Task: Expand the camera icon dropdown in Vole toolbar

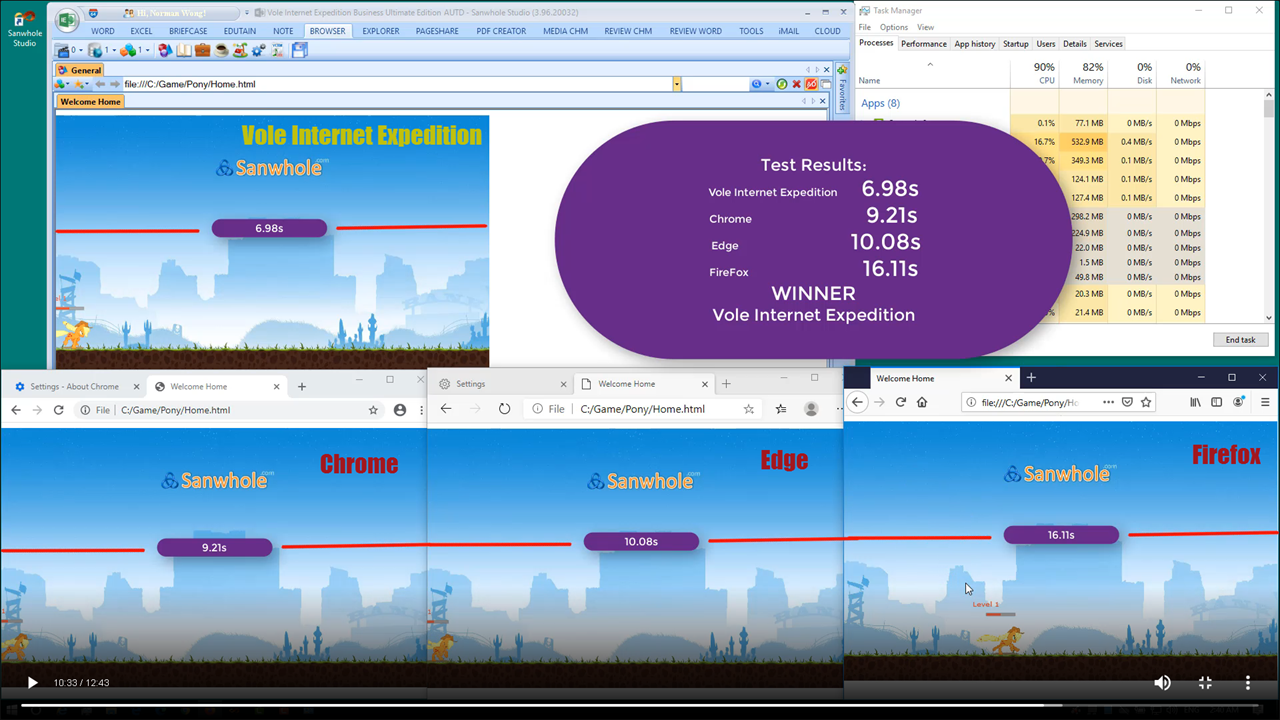Action: 81,50
